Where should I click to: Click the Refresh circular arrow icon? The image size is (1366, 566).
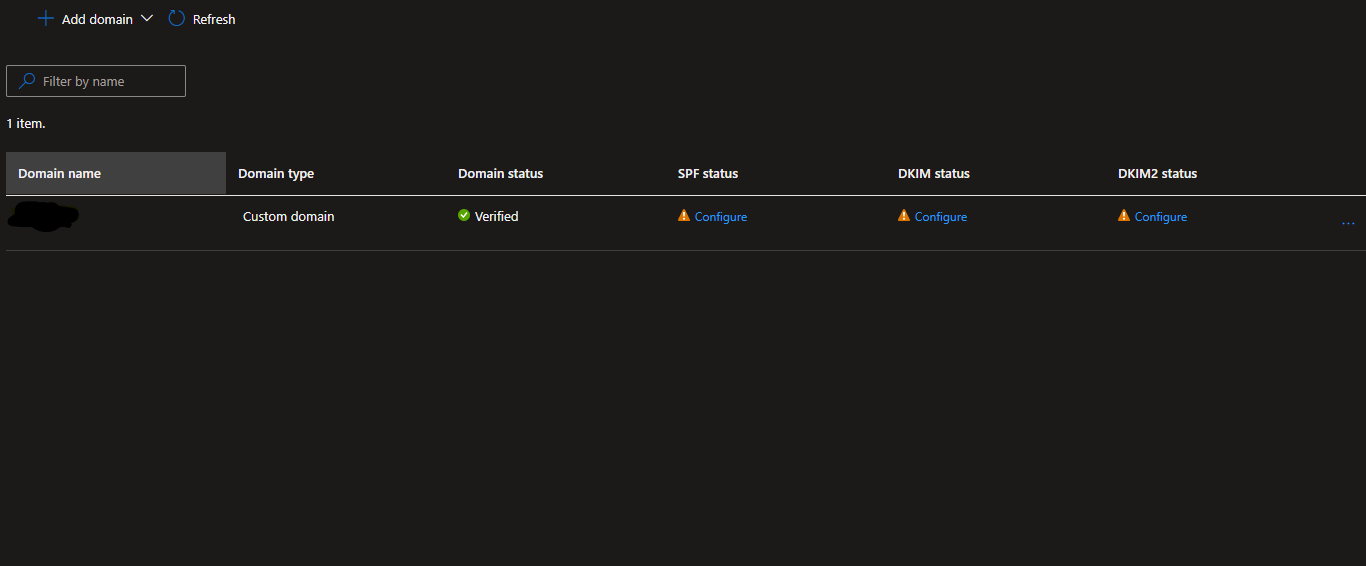point(177,18)
